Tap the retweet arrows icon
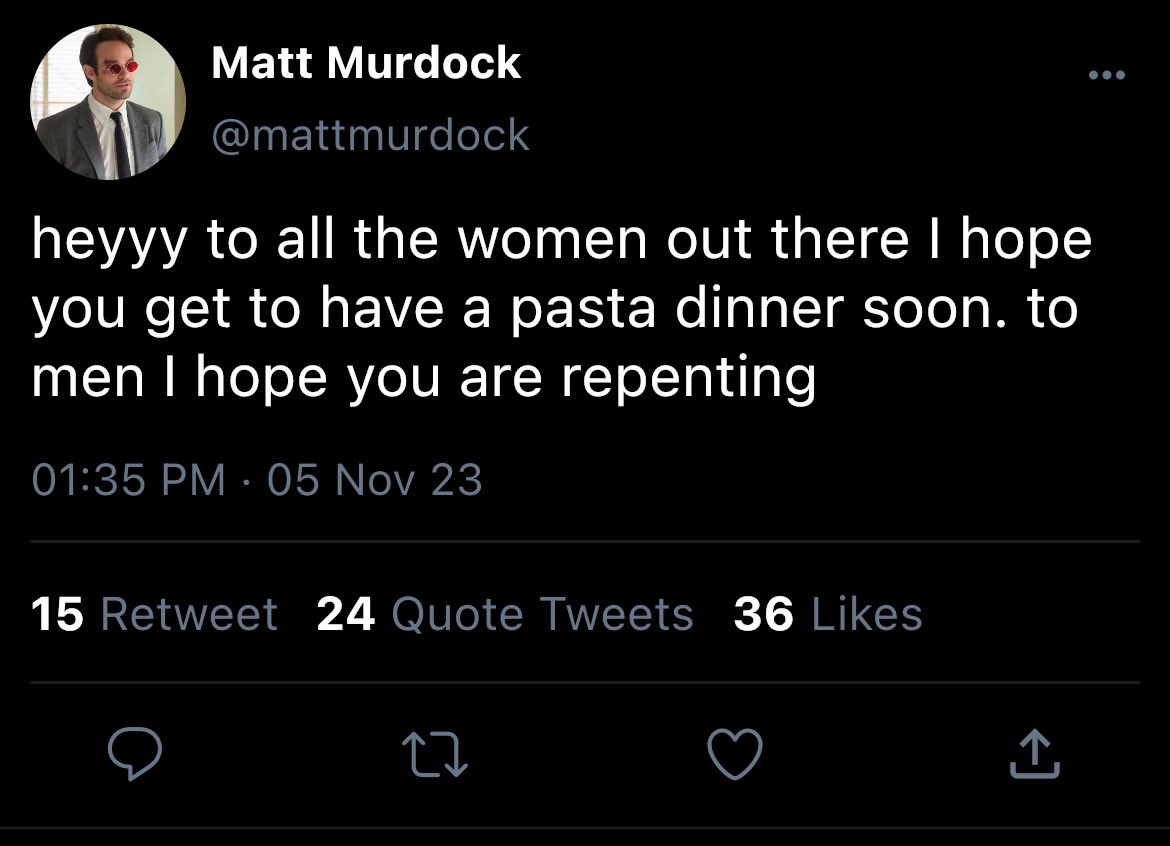The width and height of the screenshot is (1170, 846). pos(435,755)
